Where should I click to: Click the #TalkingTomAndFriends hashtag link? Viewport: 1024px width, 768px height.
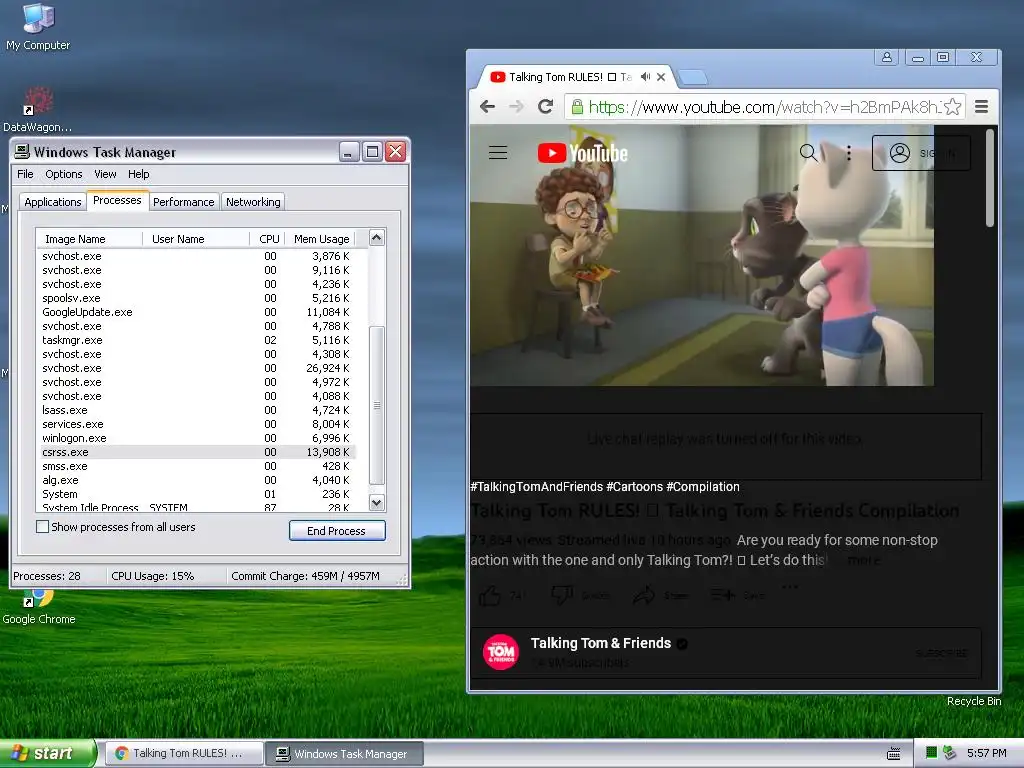(x=536, y=487)
